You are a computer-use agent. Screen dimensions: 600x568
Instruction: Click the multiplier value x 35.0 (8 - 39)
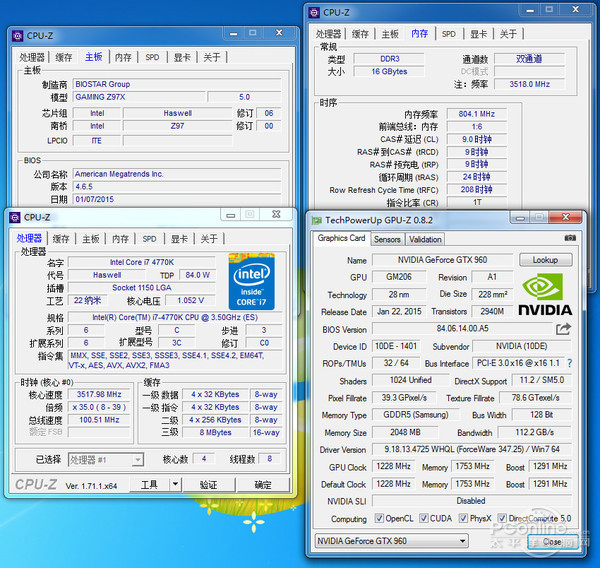(99, 407)
